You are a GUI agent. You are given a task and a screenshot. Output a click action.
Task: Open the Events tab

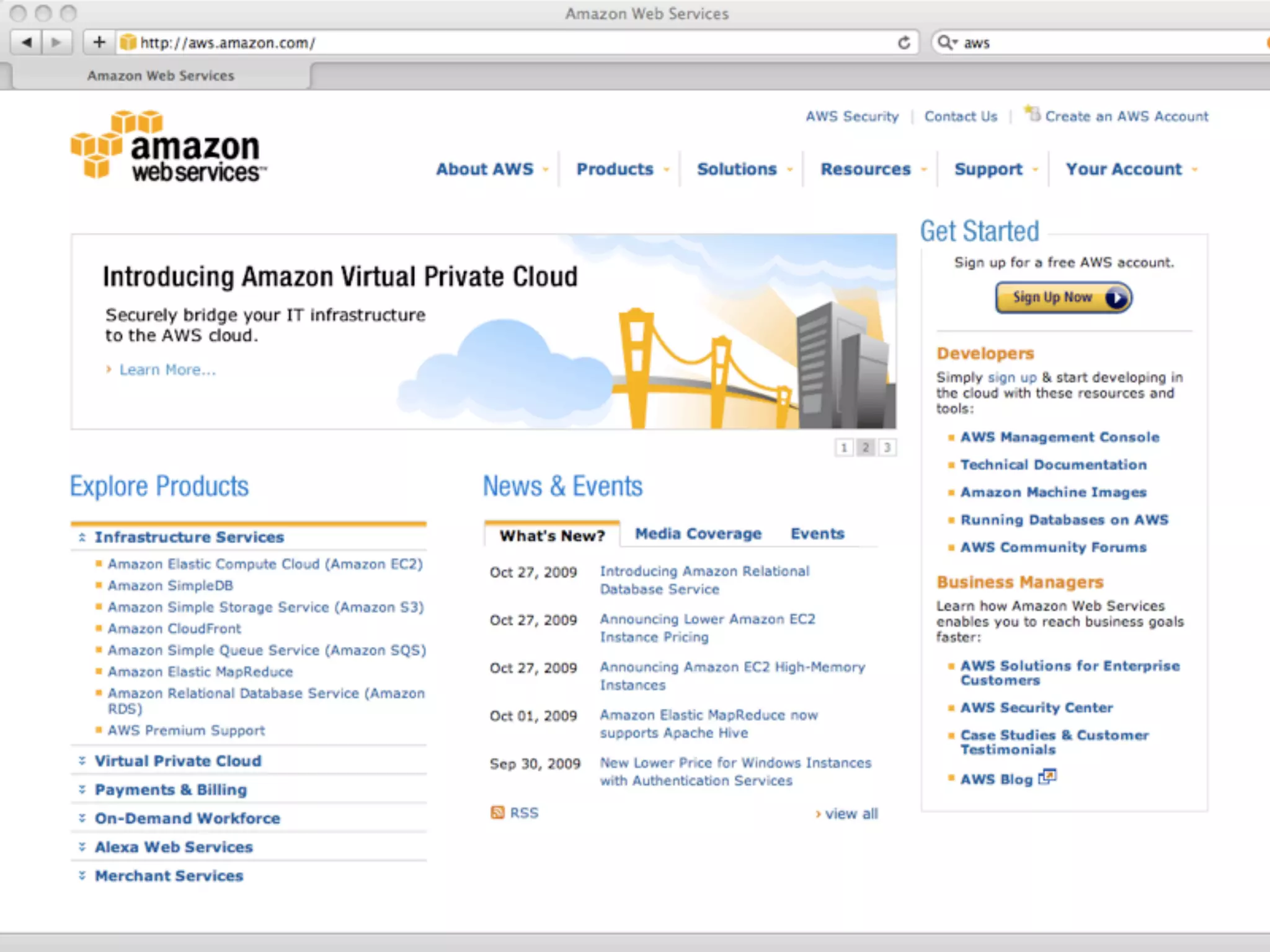pyautogui.click(x=817, y=534)
